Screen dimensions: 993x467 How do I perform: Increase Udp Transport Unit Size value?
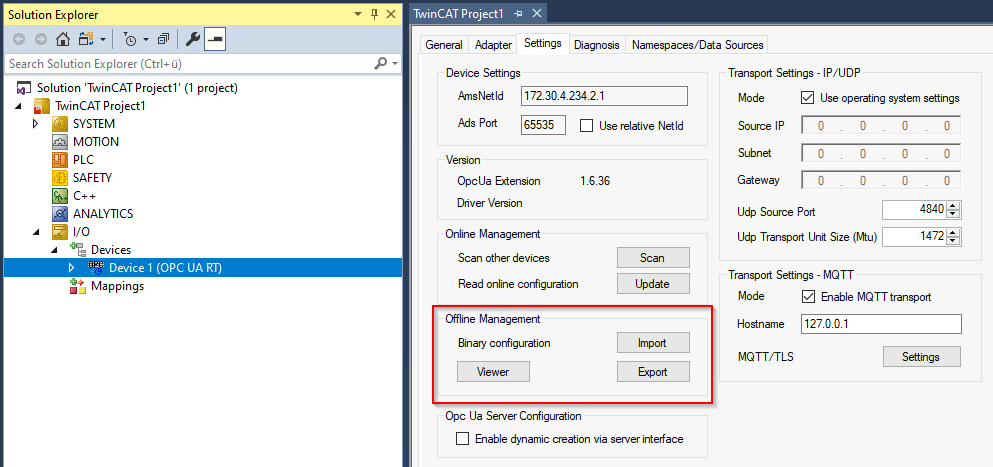954,233
